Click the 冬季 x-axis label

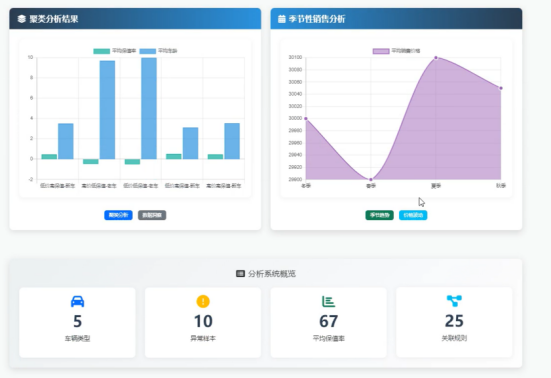pos(306,185)
